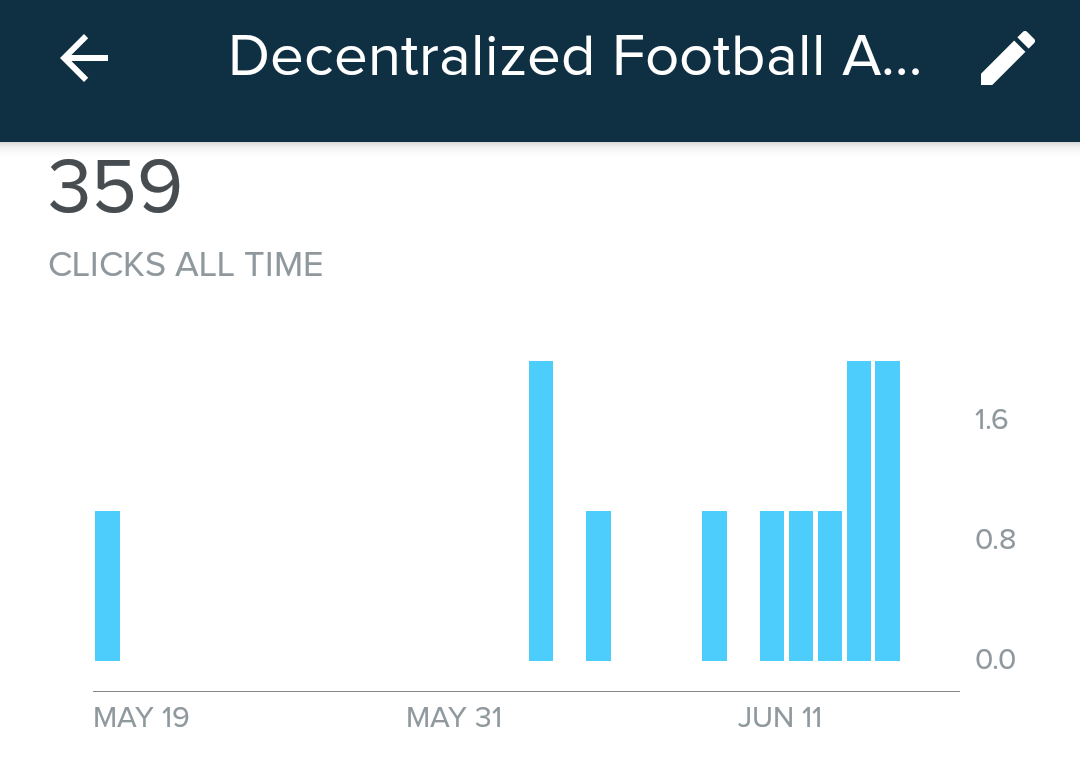Image resolution: width=1080 pixels, height=762 pixels.
Task: Select first of three adjacent short bars
Action: coord(772,586)
